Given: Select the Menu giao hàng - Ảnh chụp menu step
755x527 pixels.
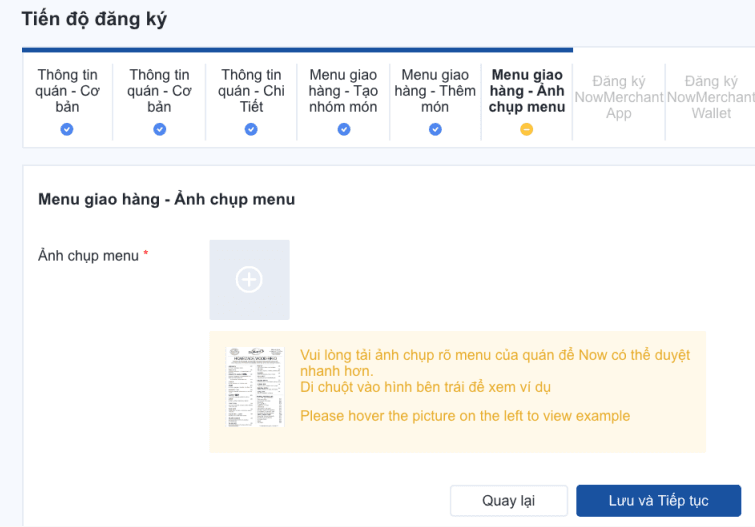Looking at the screenshot, I should [527, 91].
